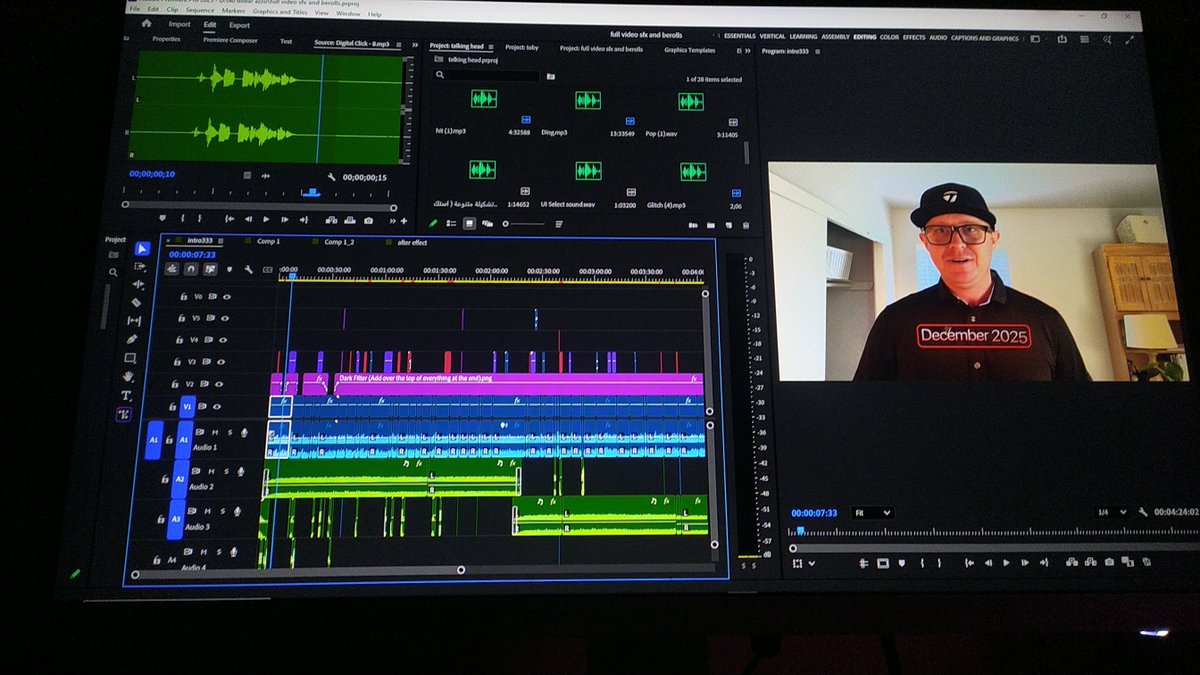Image resolution: width=1200 pixels, height=675 pixels.
Task: Enable voice-over record on Audio 3
Action: tap(236, 511)
